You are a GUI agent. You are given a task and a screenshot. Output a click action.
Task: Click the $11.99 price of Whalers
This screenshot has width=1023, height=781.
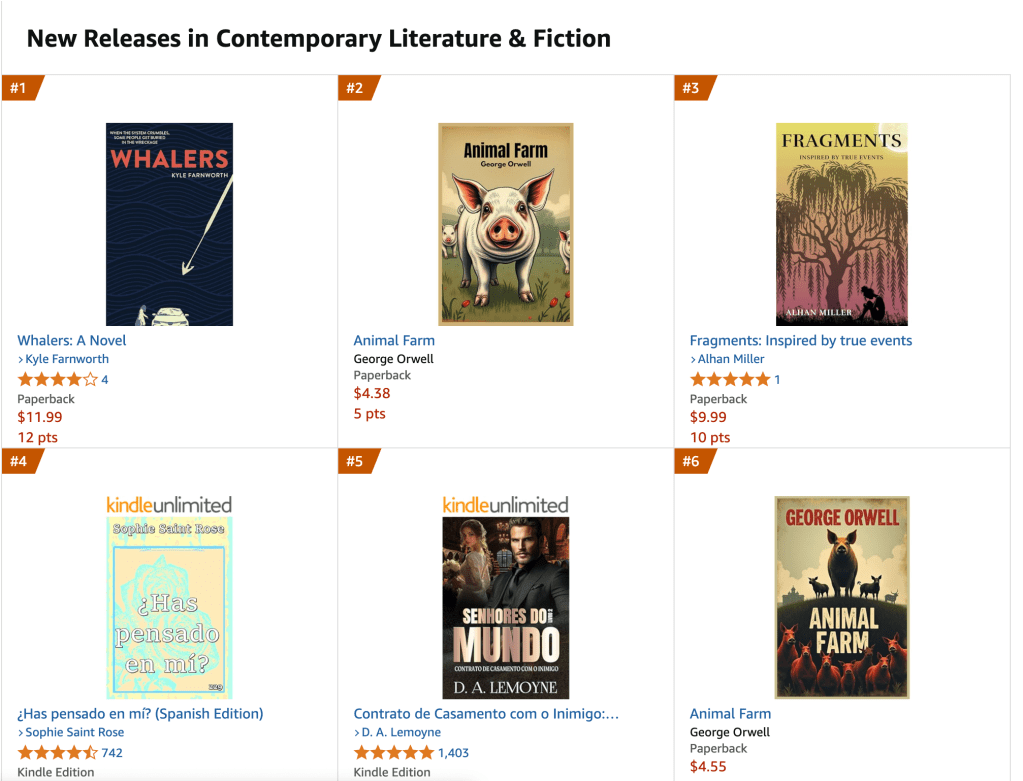point(40,417)
